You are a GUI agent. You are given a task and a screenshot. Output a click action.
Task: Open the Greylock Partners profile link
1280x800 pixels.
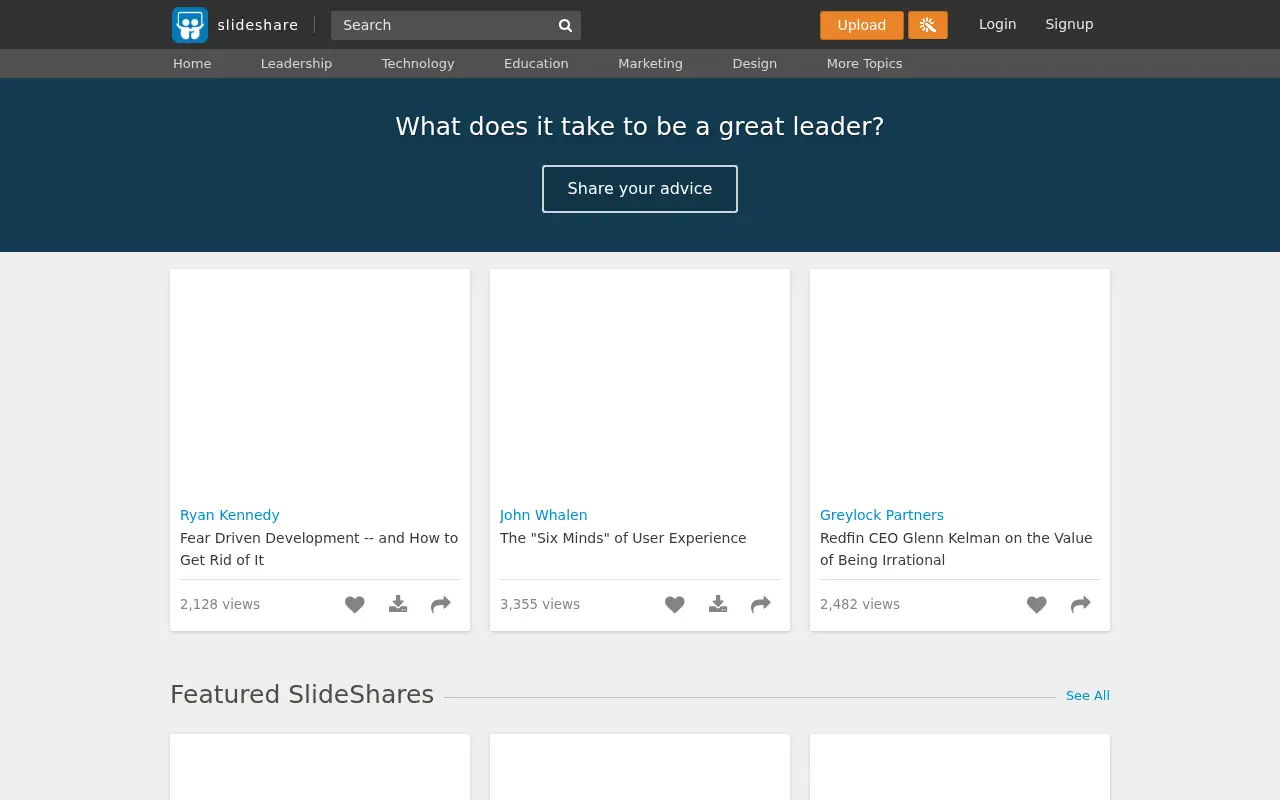pos(882,515)
